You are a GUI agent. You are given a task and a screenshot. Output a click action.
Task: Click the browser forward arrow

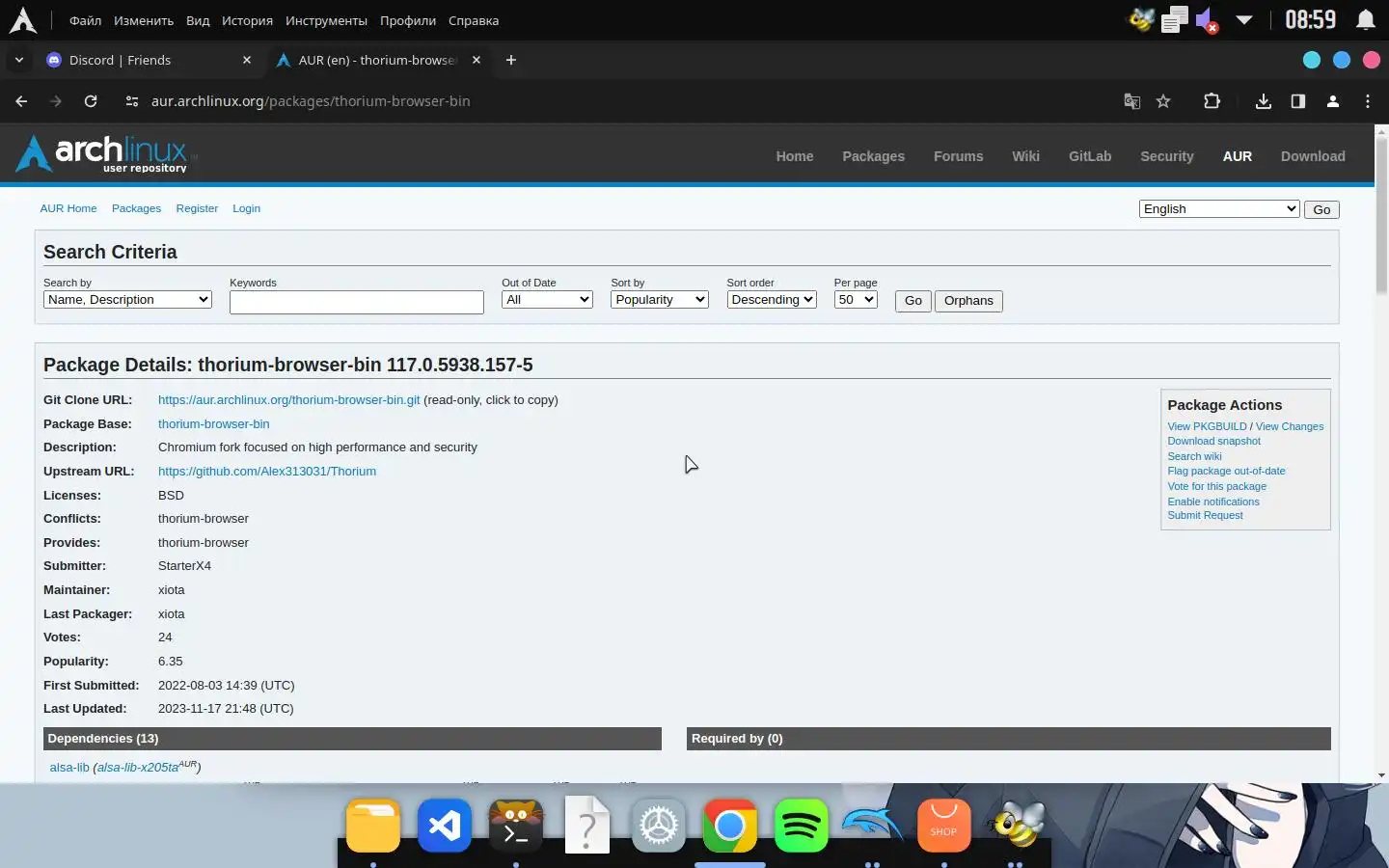point(55,101)
